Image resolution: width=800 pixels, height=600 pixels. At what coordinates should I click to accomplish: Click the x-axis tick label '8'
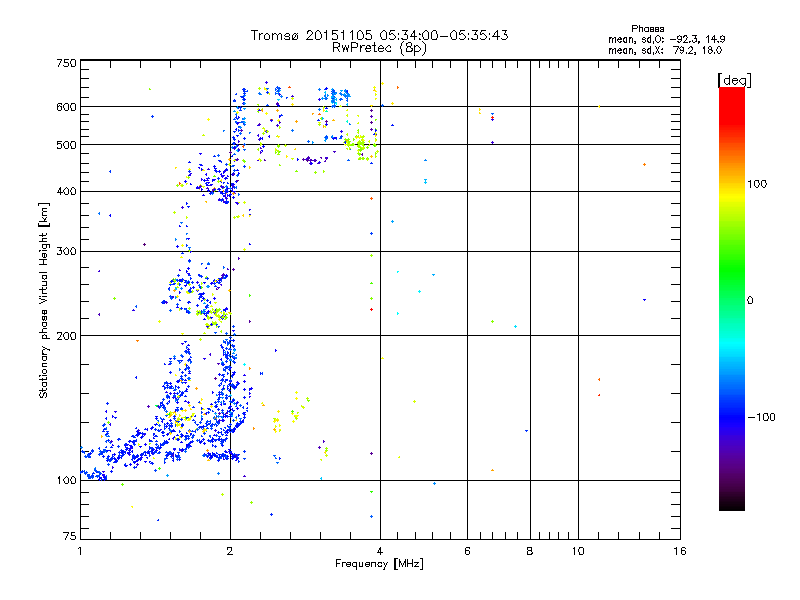tap(530, 551)
